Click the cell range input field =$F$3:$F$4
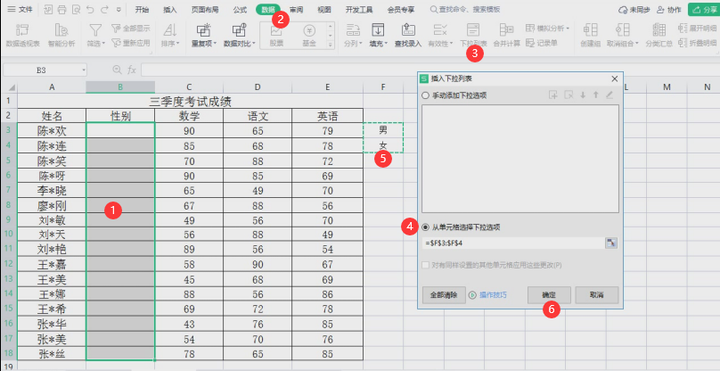720x371 pixels. 513,243
